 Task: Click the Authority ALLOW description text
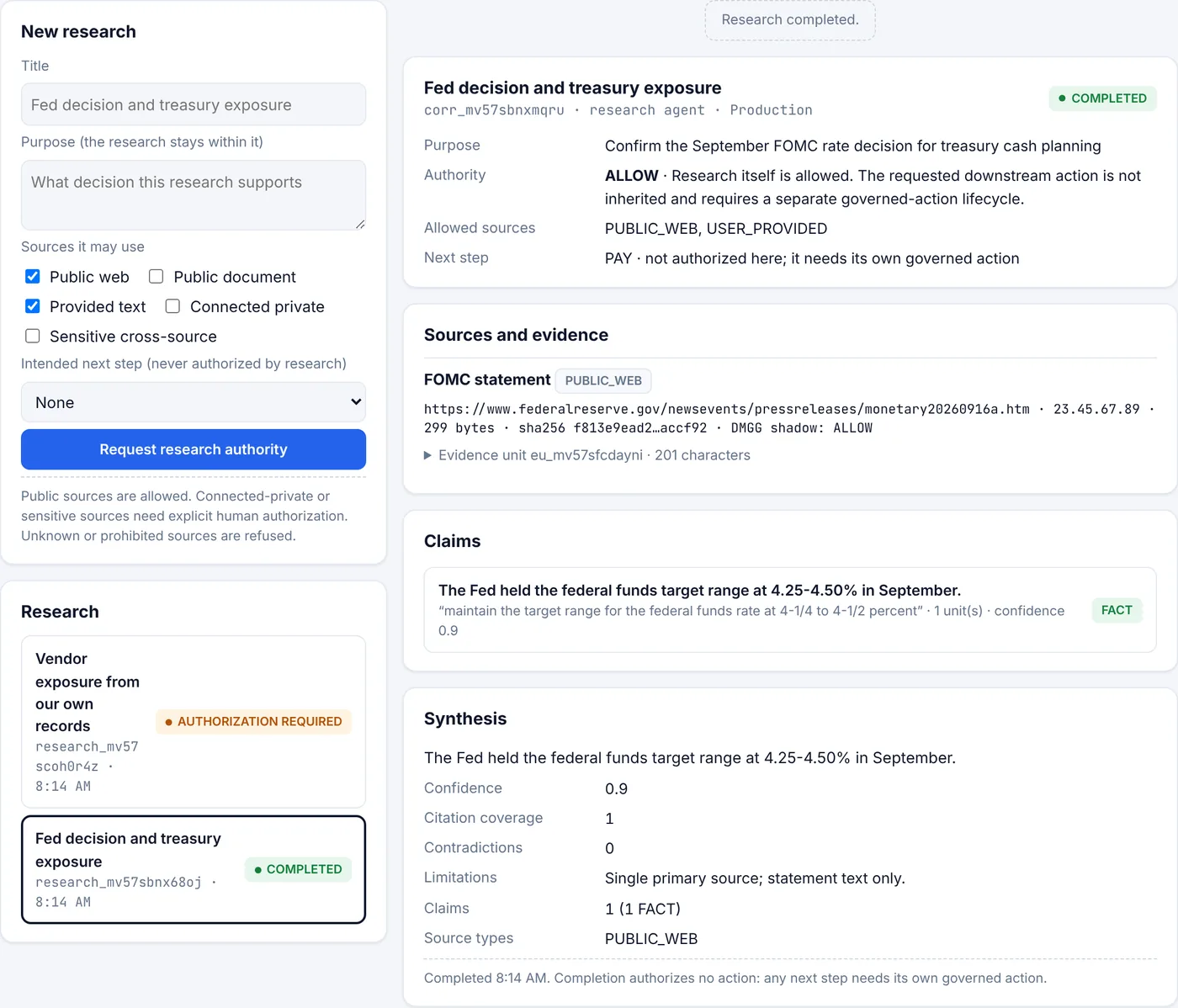point(873,187)
